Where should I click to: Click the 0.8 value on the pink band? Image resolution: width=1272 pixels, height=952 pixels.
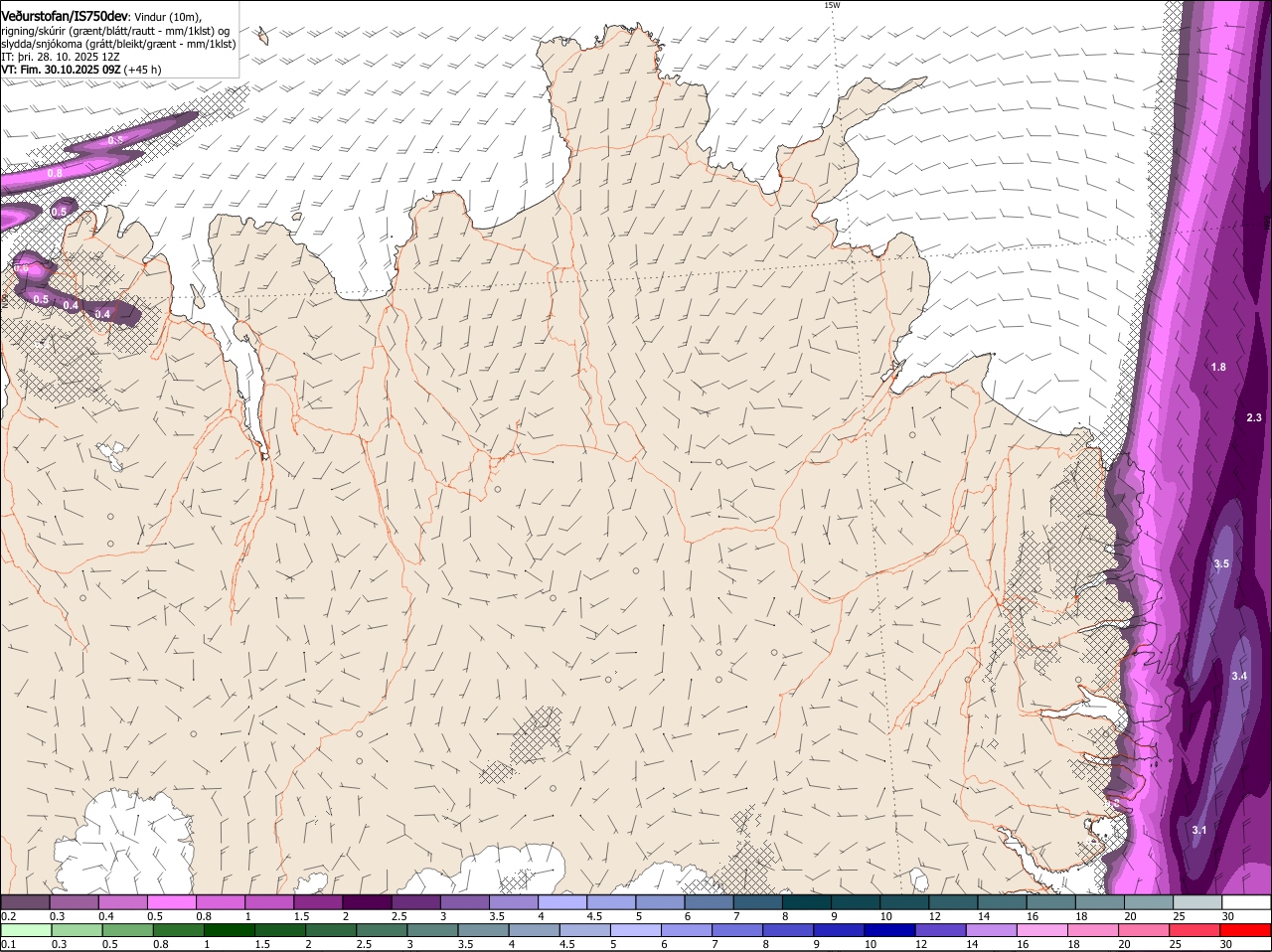coord(55,173)
